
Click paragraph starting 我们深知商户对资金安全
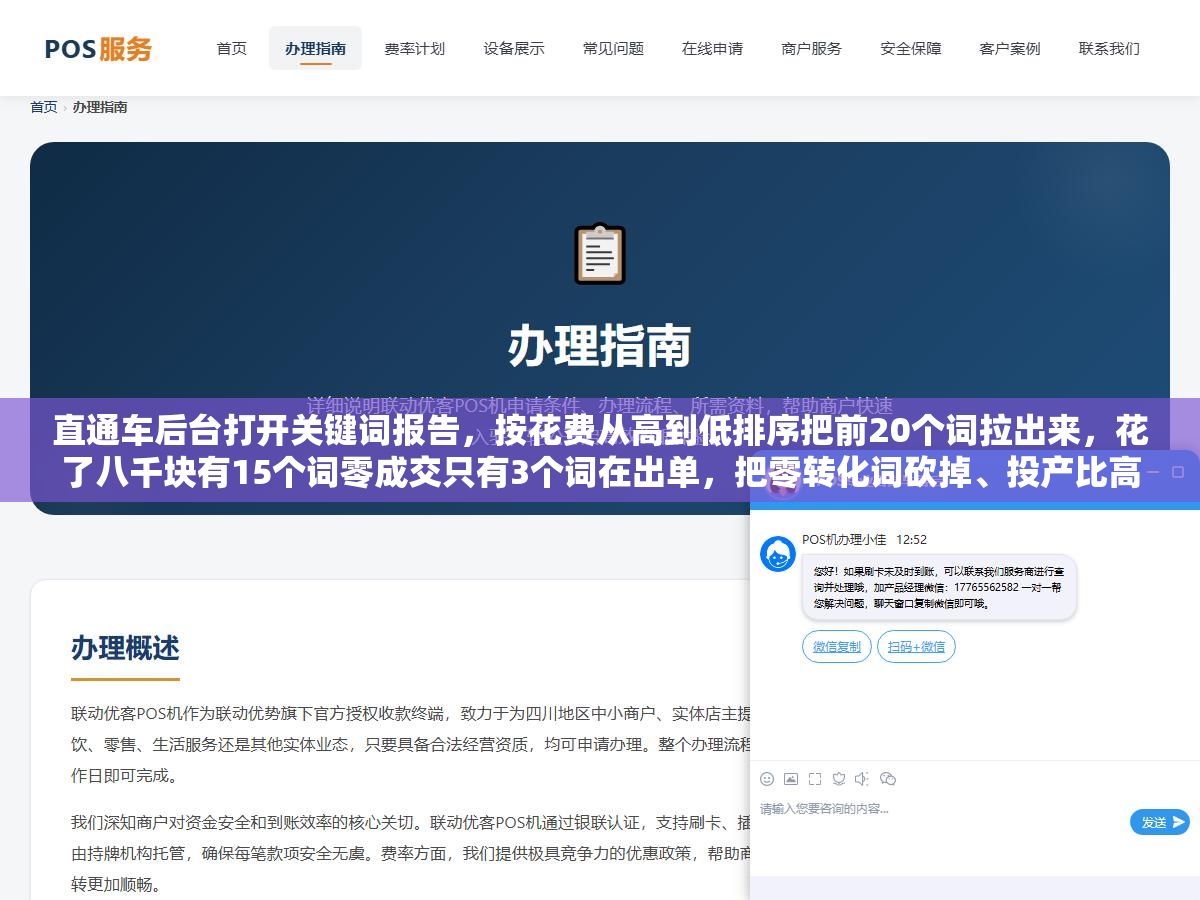point(410,854)
